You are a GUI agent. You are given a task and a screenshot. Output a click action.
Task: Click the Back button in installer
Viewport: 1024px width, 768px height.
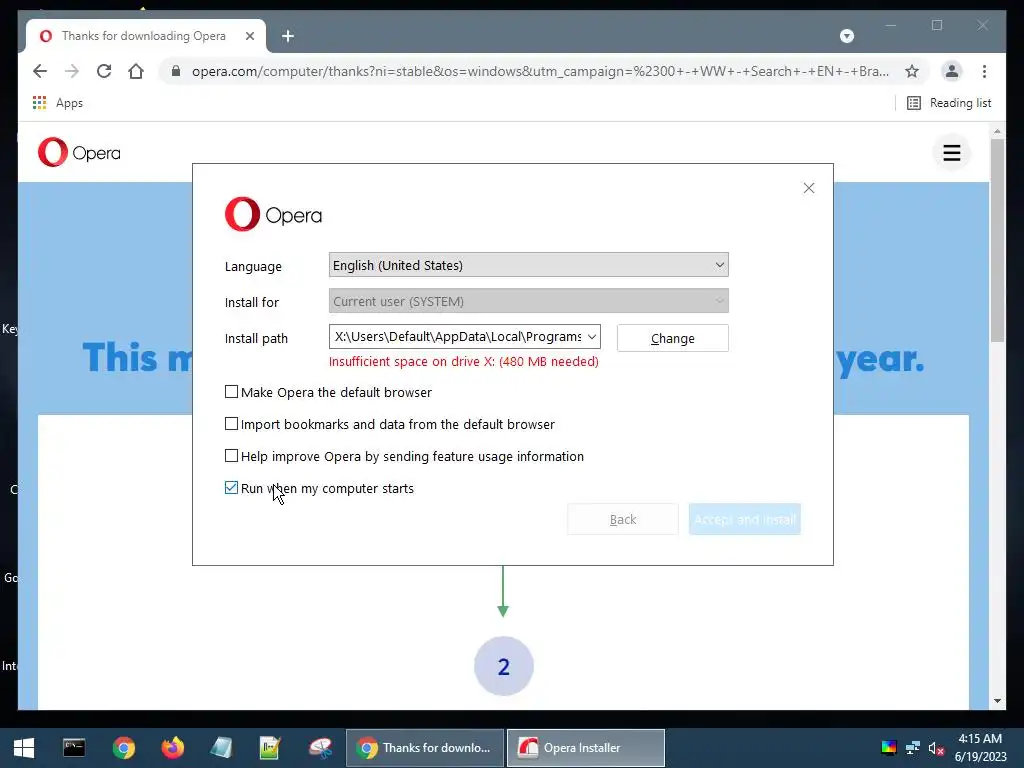[622, 519]
